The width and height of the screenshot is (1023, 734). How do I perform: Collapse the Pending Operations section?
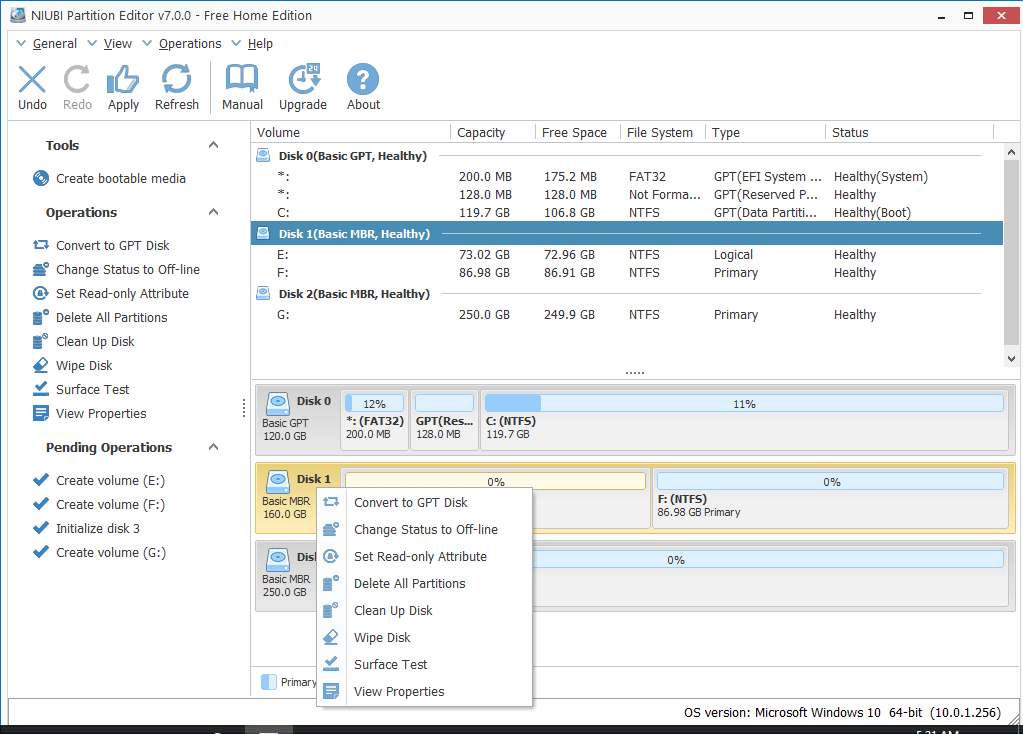(x=212, y=447)
